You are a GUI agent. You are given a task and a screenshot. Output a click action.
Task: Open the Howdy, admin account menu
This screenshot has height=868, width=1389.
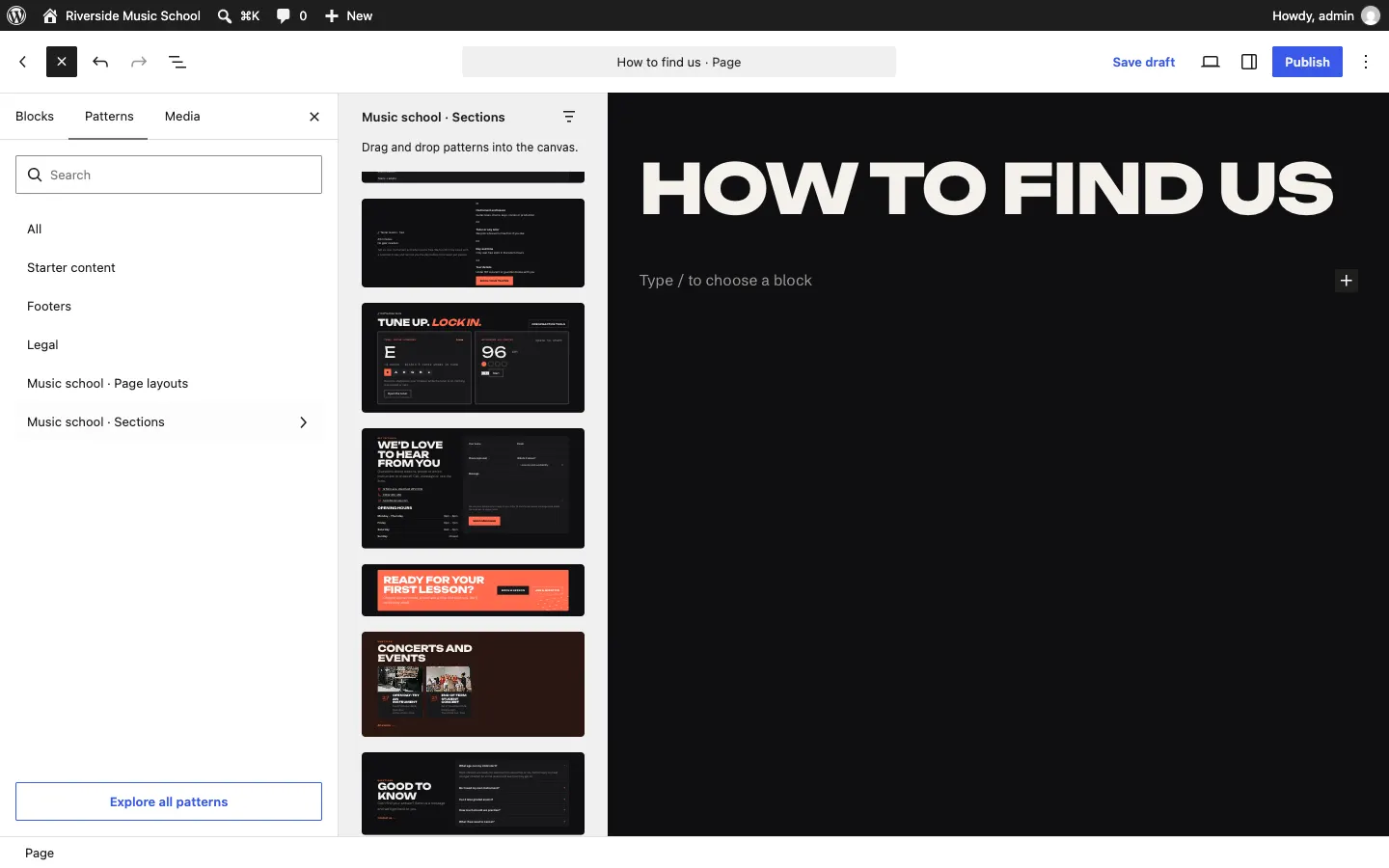point(1325,15)
